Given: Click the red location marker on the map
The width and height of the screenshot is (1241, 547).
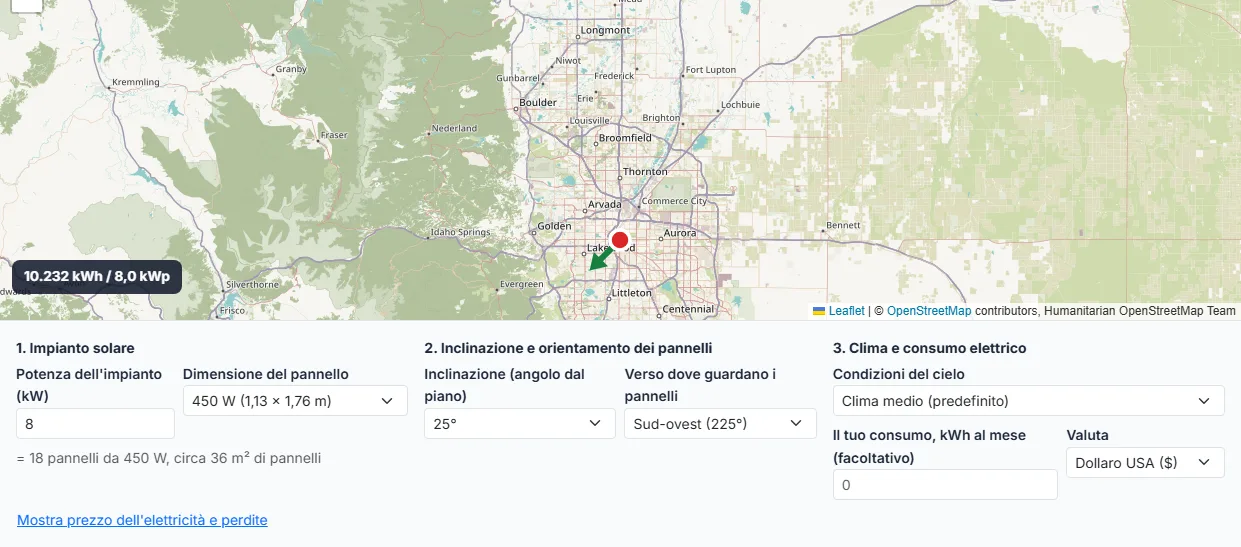Looking at the screenshot, I should coord(620,240).
